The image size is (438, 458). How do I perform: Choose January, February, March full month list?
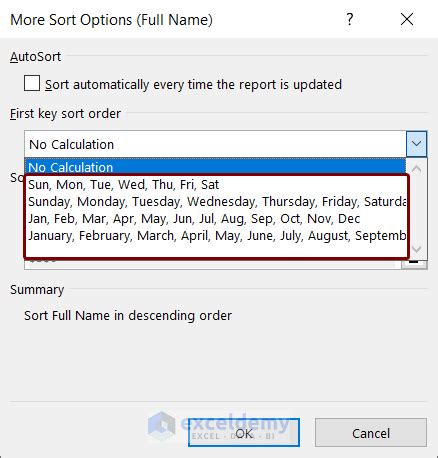[215, 236]
